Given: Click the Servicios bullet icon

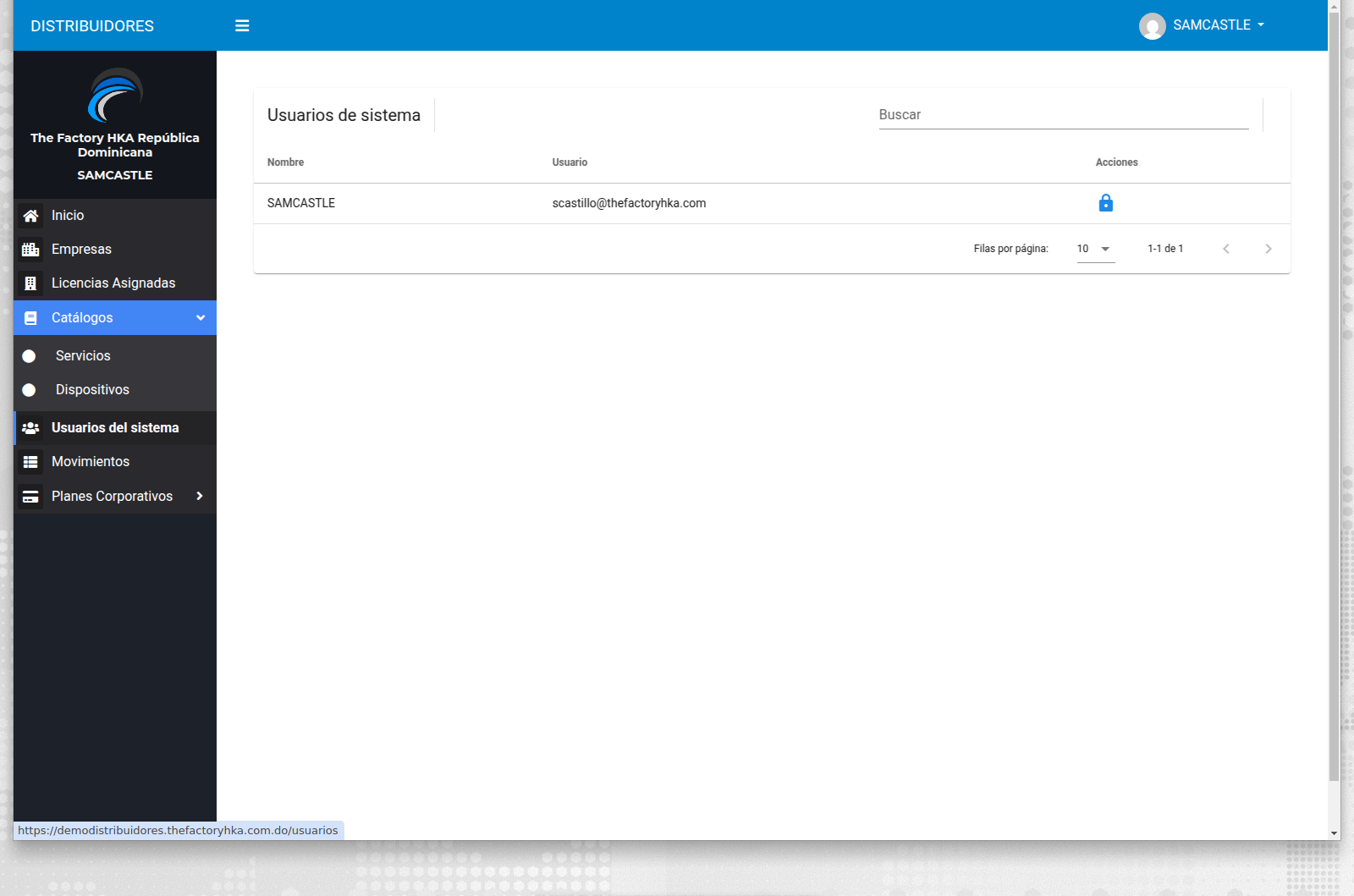Looking at the screenshot, I should pos(29,356).
